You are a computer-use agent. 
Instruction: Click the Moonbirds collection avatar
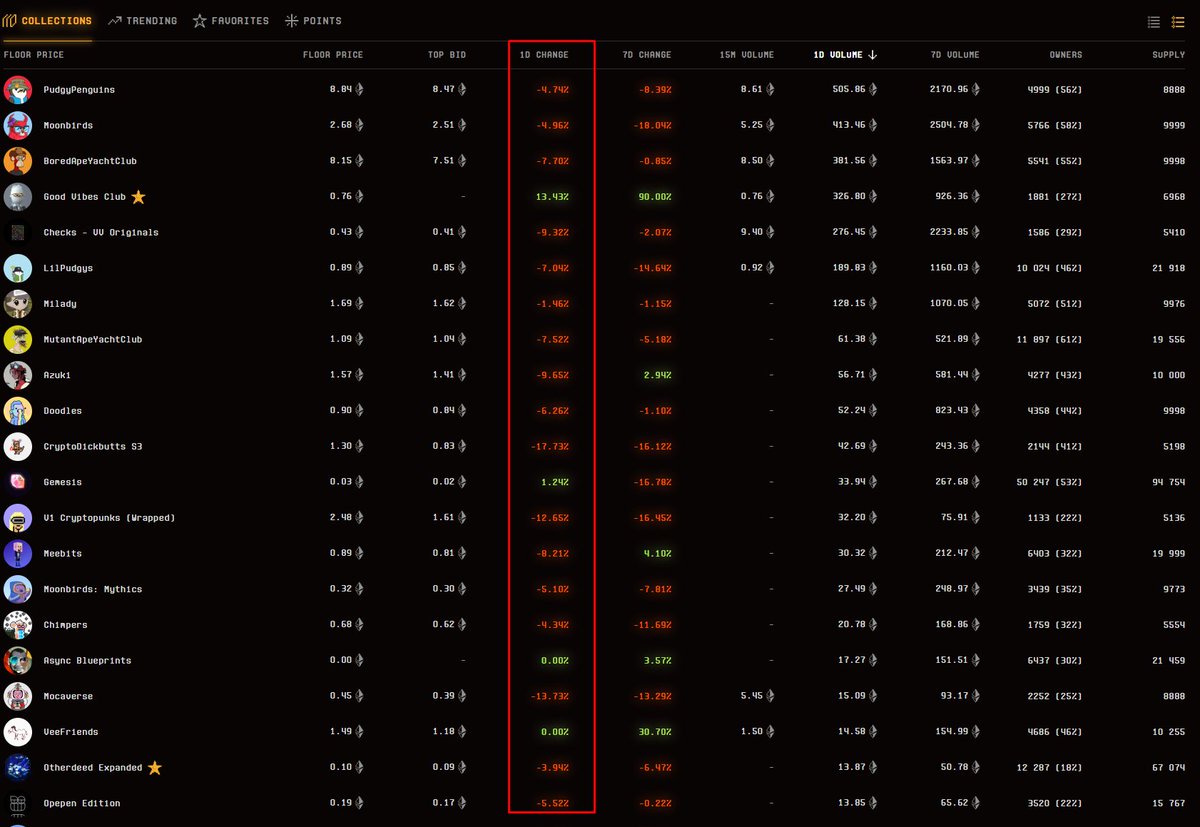(18, 125)
